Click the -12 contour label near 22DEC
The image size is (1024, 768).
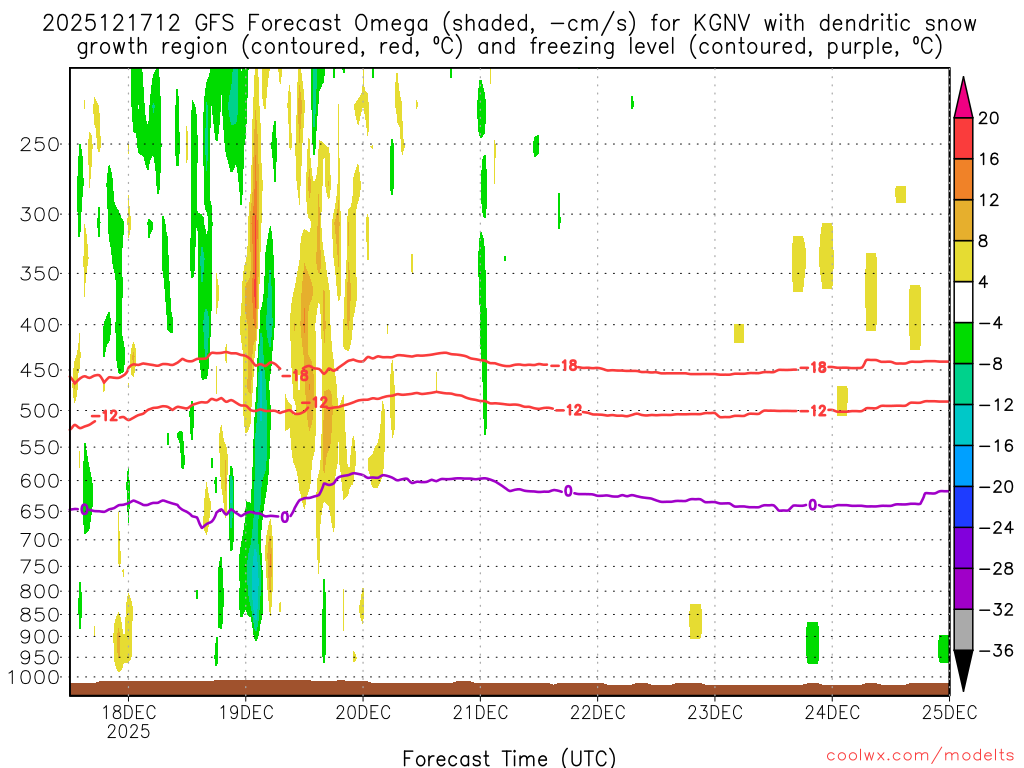click(x=568, y=410)
